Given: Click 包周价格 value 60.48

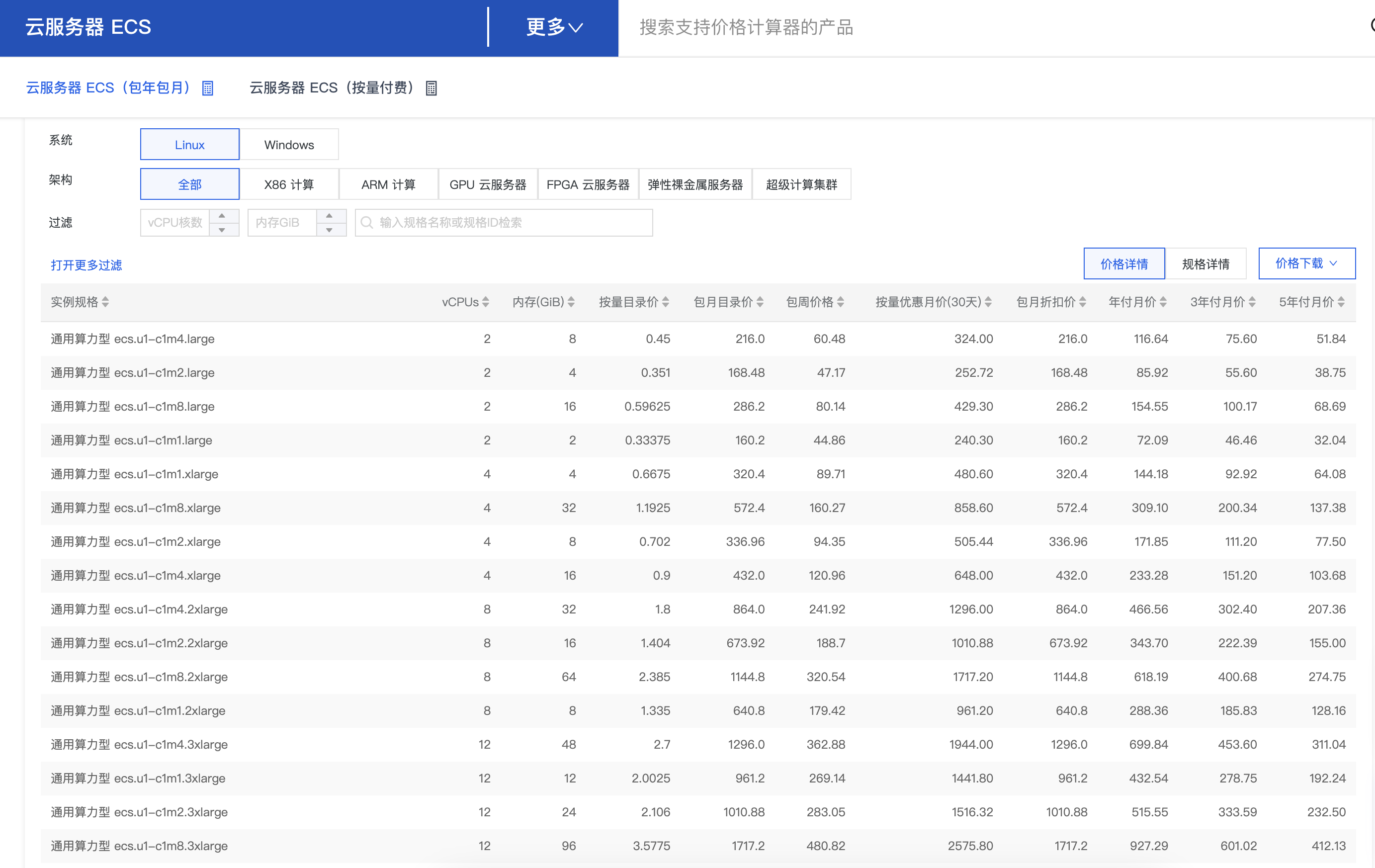Looking at the screenshot, I should coord(829,339).
